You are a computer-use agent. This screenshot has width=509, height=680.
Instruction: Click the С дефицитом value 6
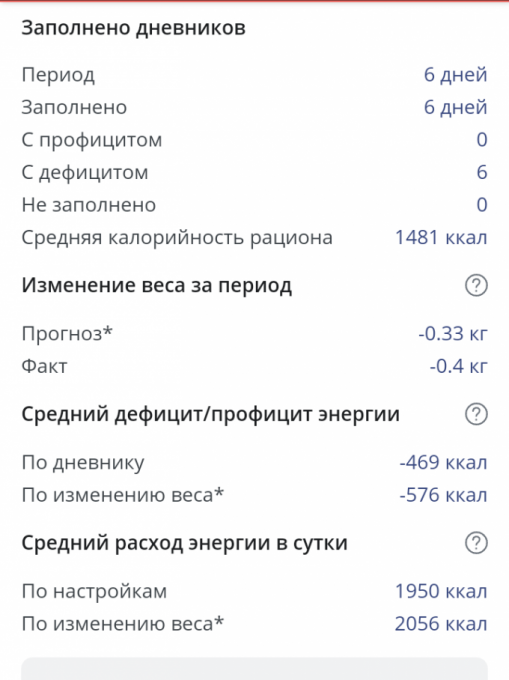point(482,172)
